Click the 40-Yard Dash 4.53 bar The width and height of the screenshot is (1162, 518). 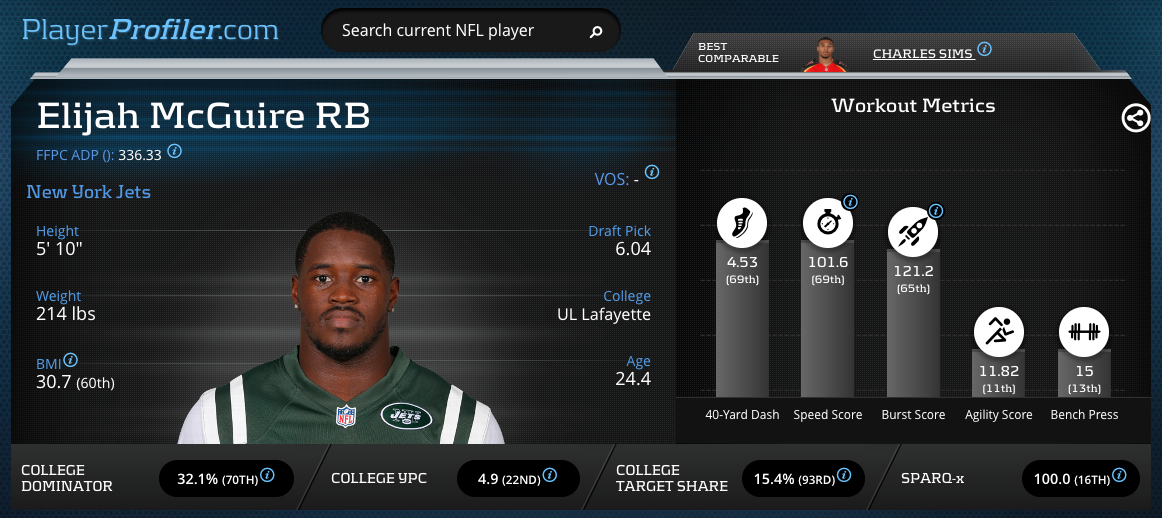[x=742, y=319]
